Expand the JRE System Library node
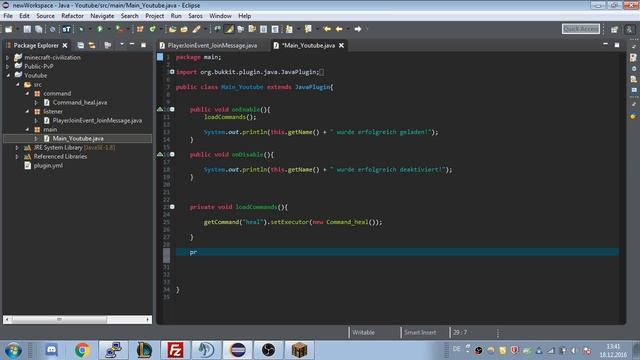 pos(17,147)
